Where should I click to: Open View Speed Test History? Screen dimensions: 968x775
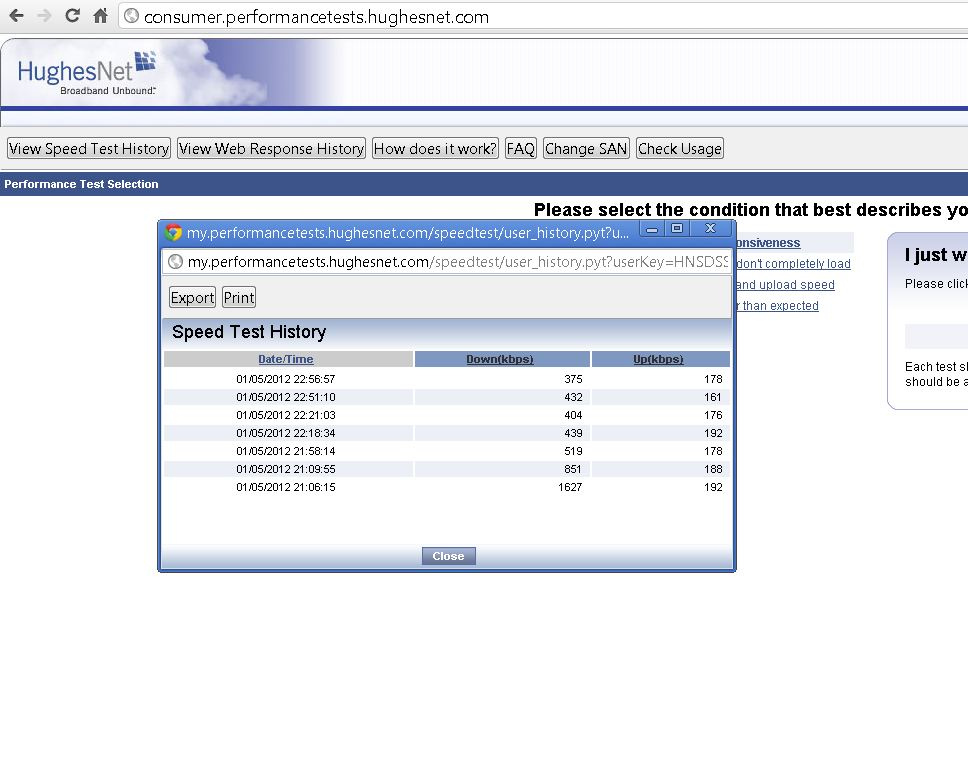coord(89,148)
